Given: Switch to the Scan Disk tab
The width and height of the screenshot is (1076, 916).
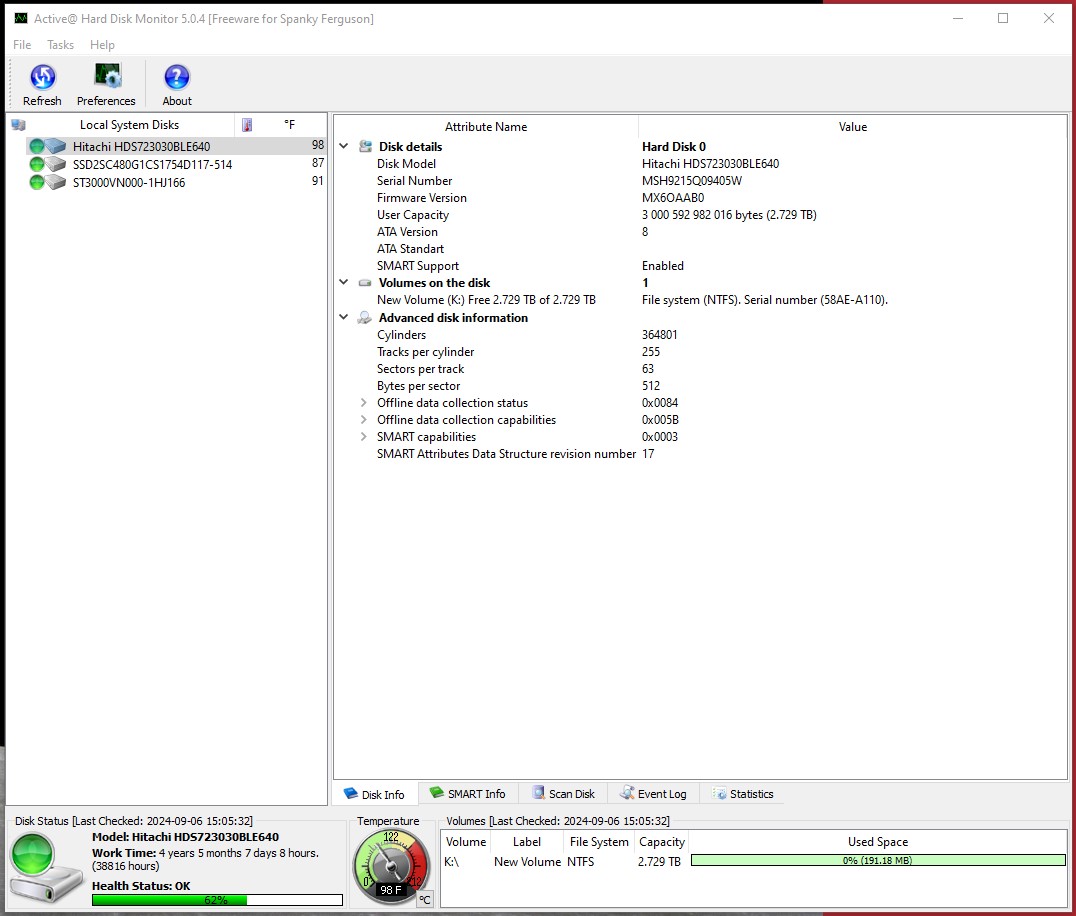Looking at the screenshot, I should [x=563, y=794].
